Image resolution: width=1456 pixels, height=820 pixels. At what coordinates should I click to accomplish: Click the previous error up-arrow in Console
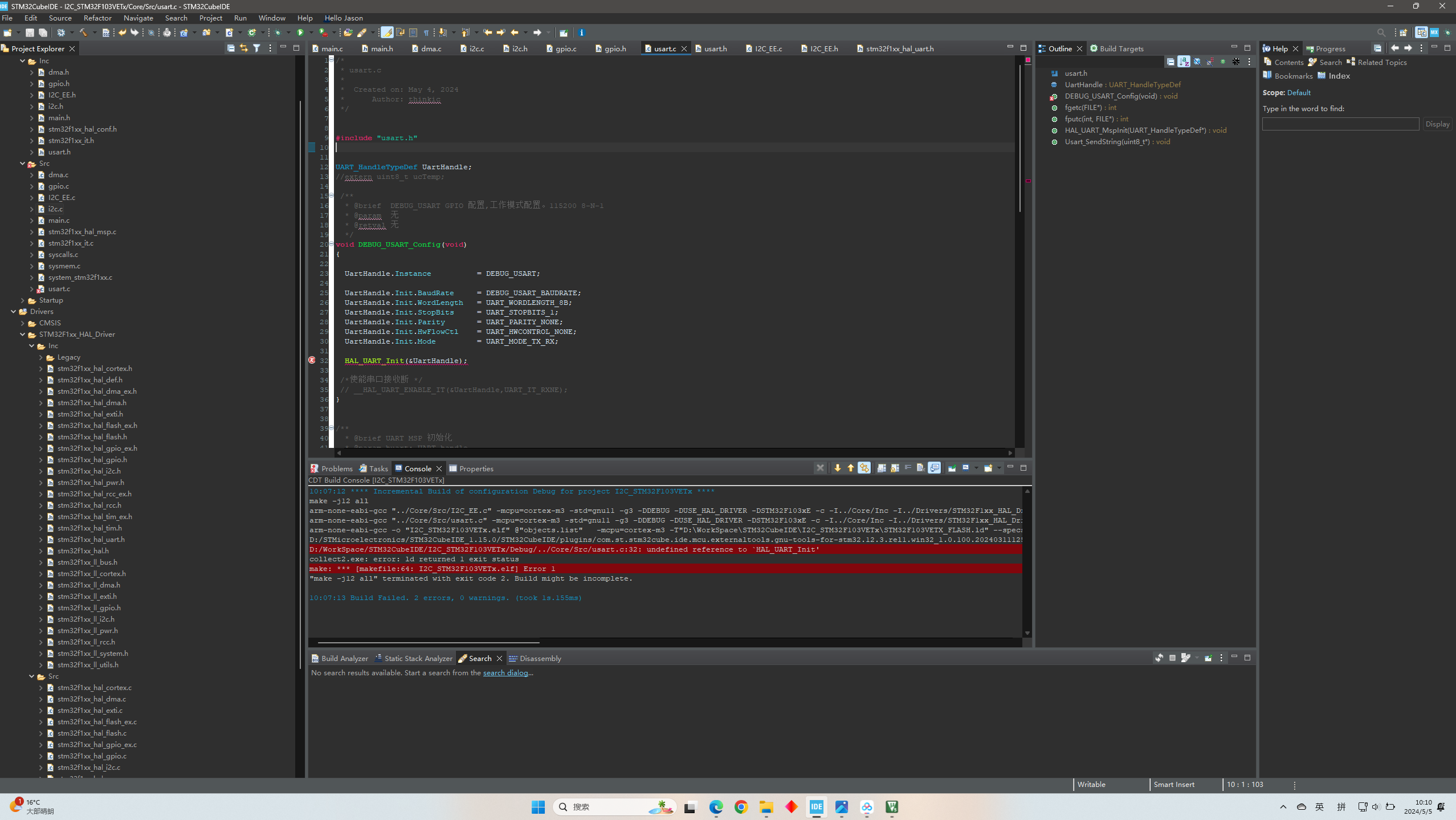click(x=850, y=468)
